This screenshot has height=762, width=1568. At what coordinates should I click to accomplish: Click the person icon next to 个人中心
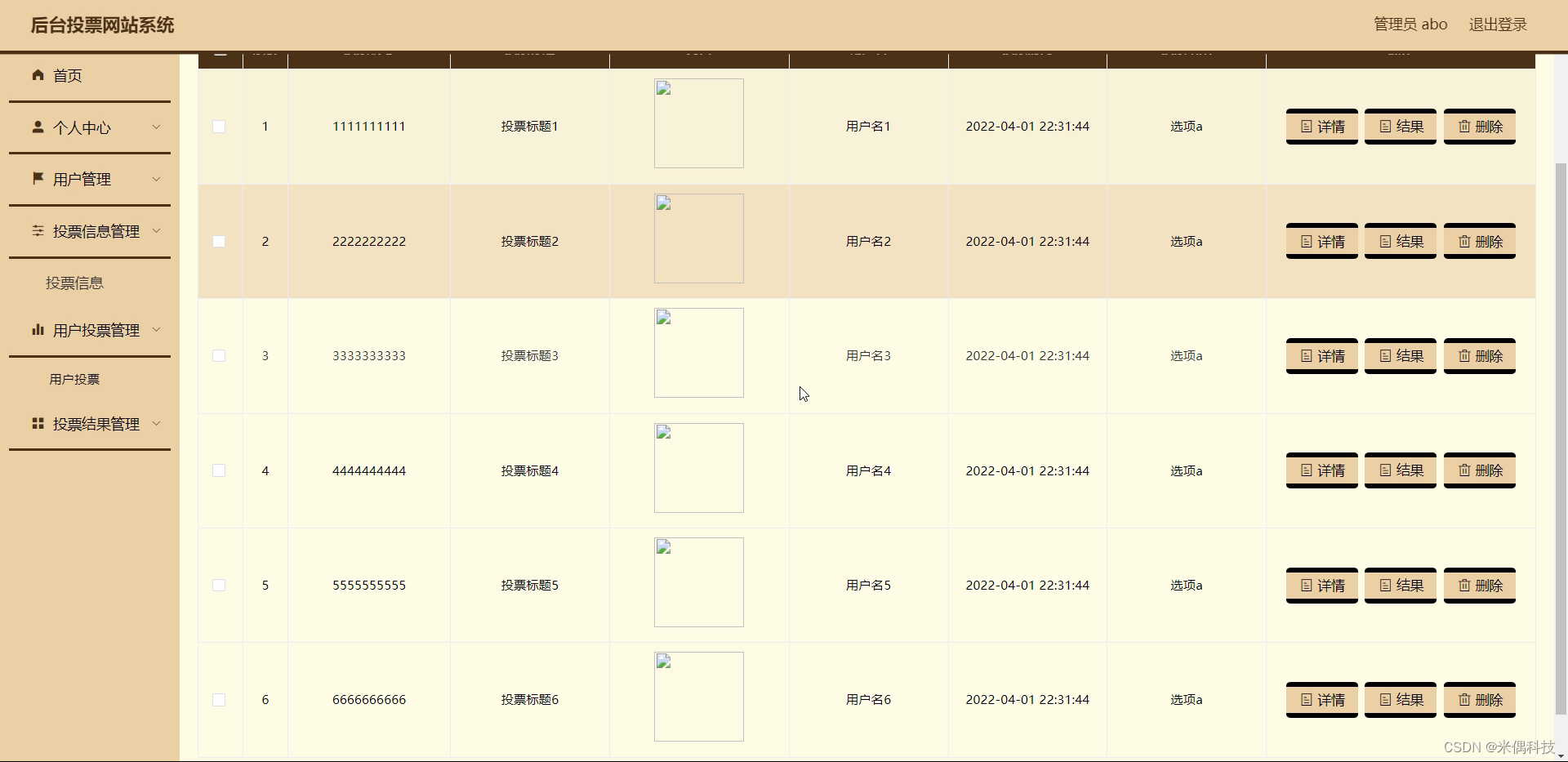click(37, 127)
